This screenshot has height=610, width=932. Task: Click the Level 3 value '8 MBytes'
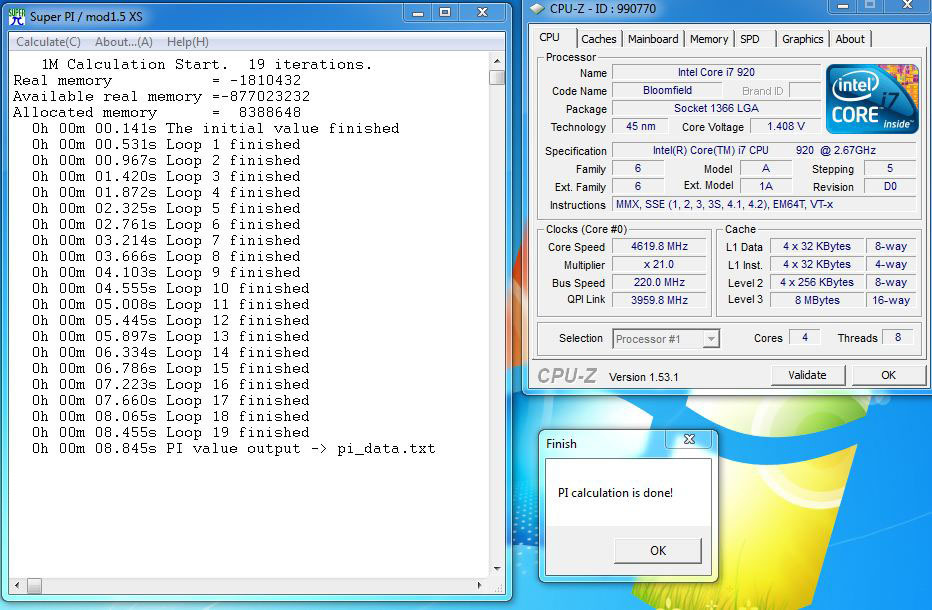click(x=817, y=300)
